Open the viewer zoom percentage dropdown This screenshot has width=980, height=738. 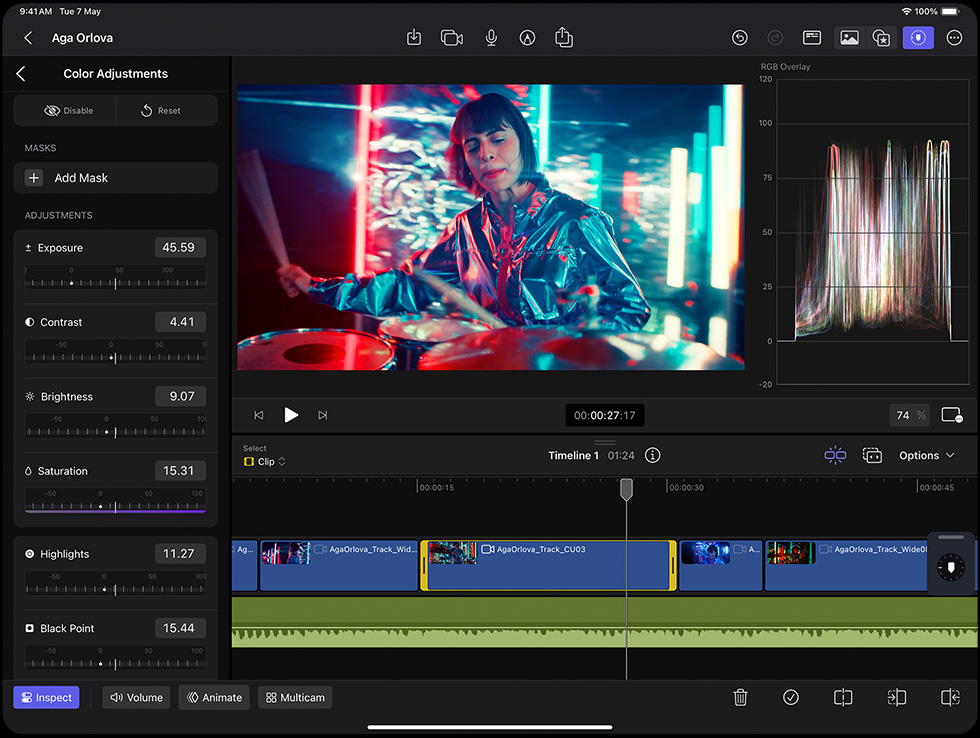tap(909, 416)
